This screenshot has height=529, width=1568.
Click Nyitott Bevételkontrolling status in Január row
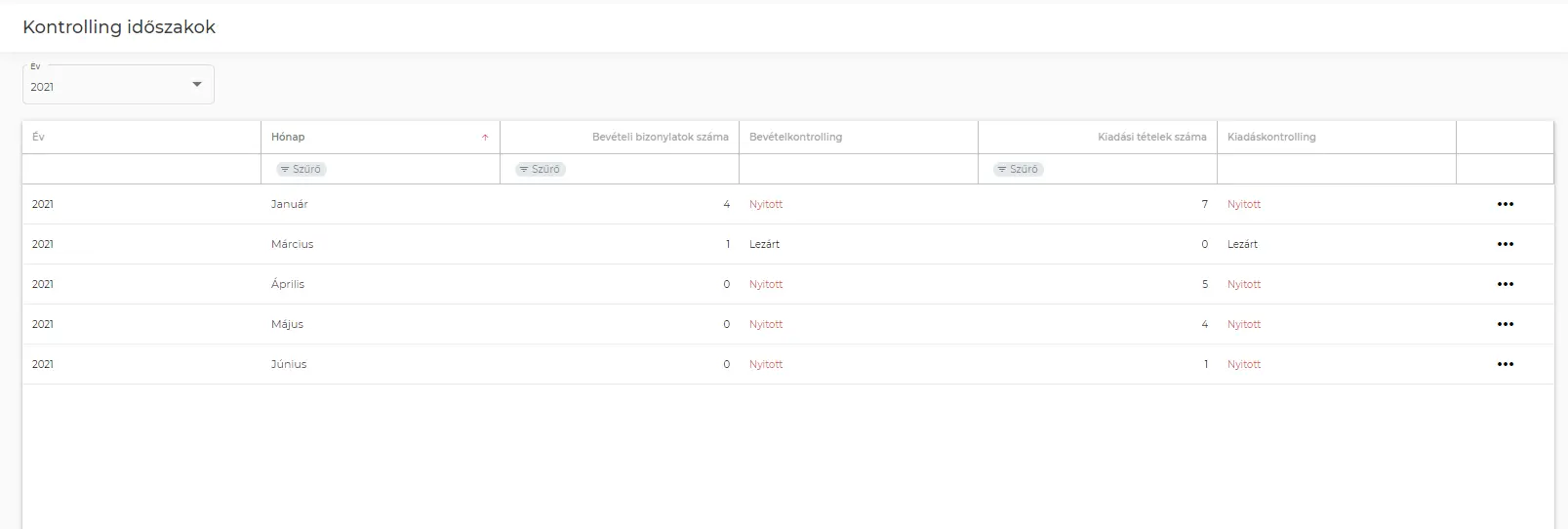(x=766, y=204)
